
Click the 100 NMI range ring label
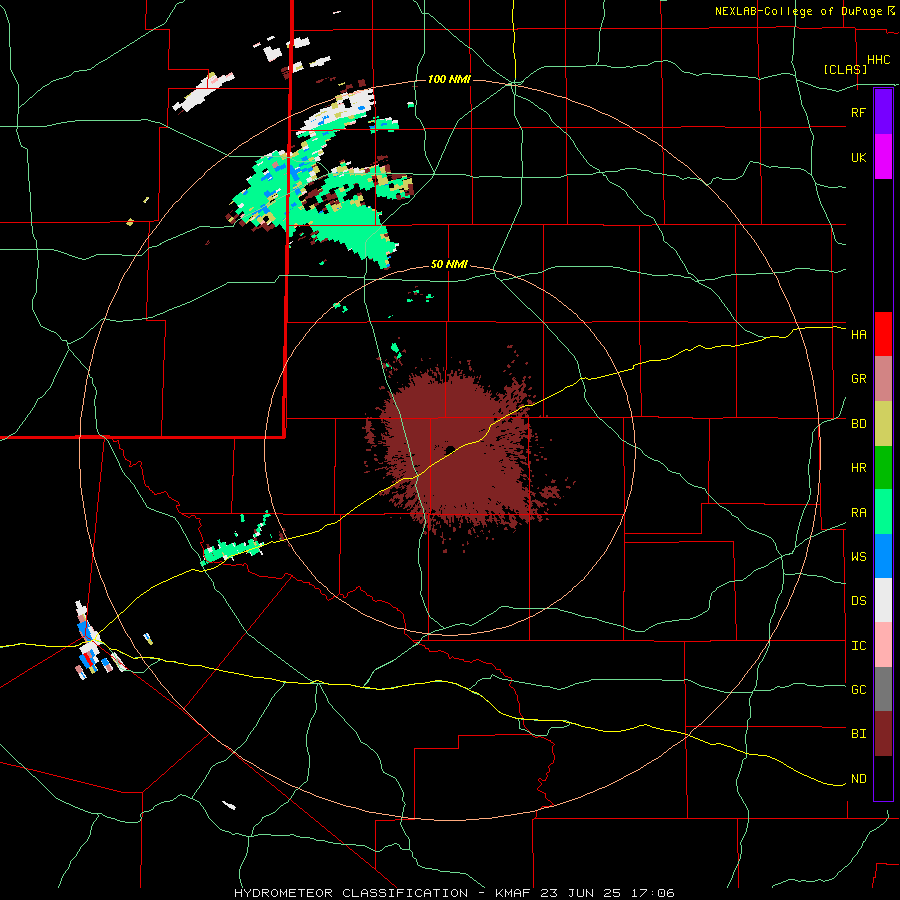click(x=449, y=79)
